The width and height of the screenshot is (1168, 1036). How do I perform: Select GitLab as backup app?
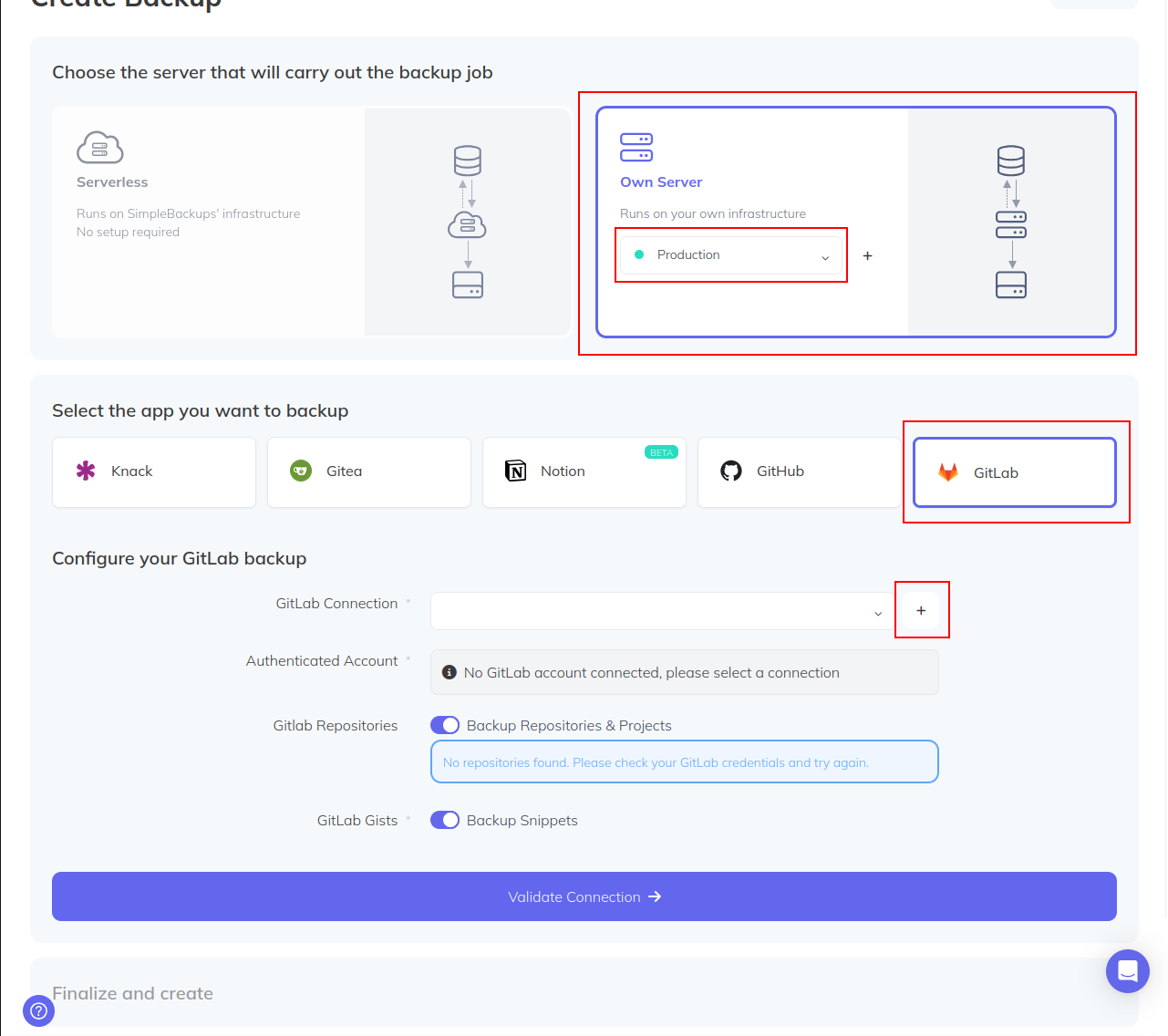pos(1015,472)
